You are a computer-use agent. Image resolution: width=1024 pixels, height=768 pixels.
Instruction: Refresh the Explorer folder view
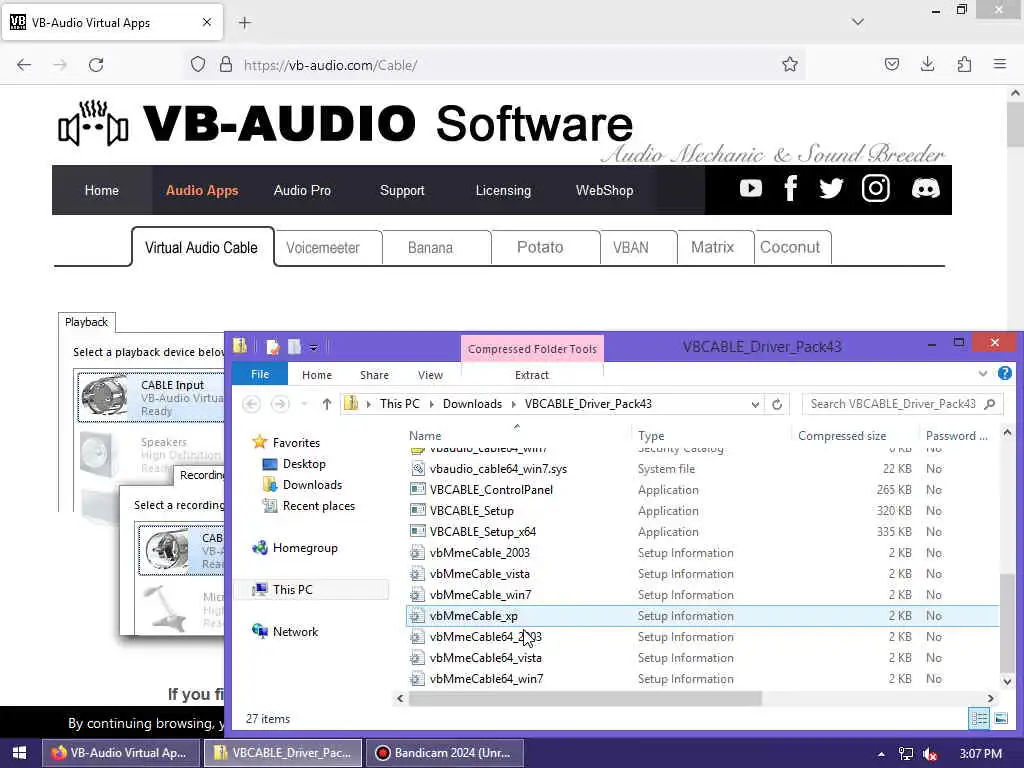pyautogui.click(x=776, y=404)
